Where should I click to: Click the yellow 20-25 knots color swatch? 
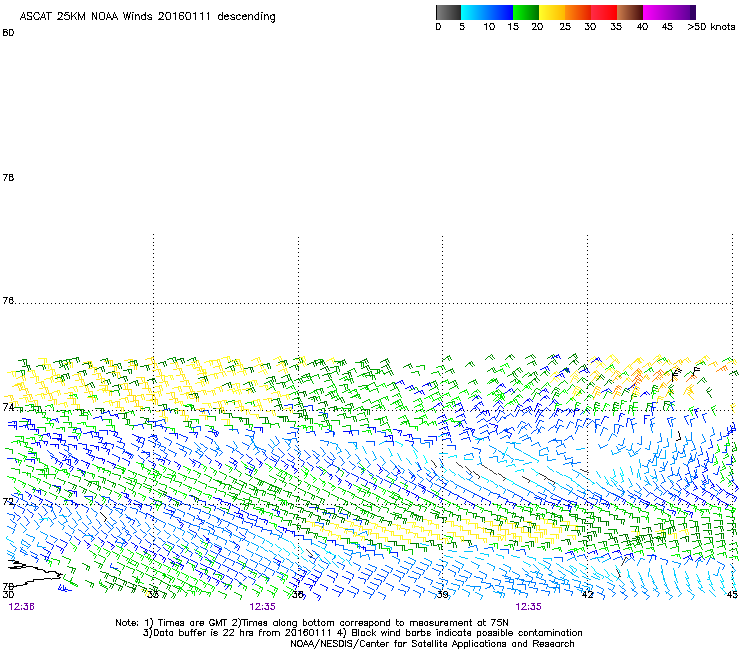click(x=552, y=12)
